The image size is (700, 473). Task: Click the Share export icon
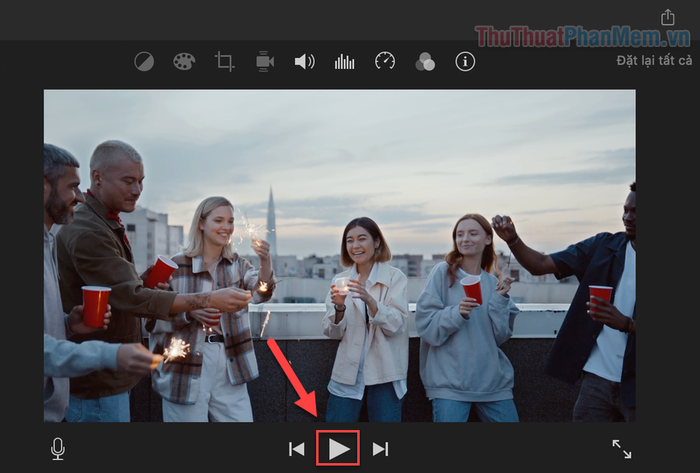click(x=668, y=17)
